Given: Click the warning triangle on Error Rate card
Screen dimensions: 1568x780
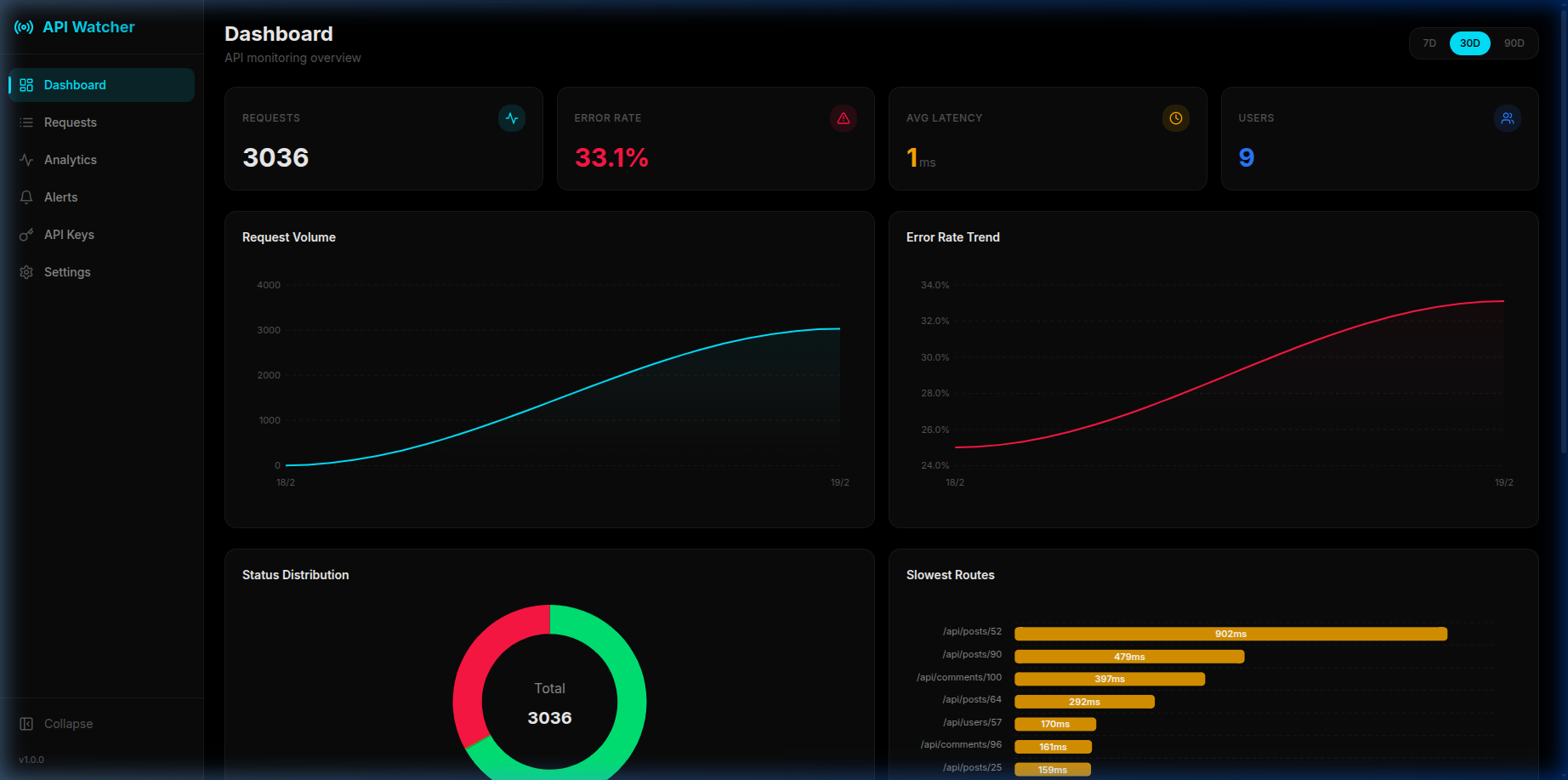Looking at the screenshot, I should [843, 118].
